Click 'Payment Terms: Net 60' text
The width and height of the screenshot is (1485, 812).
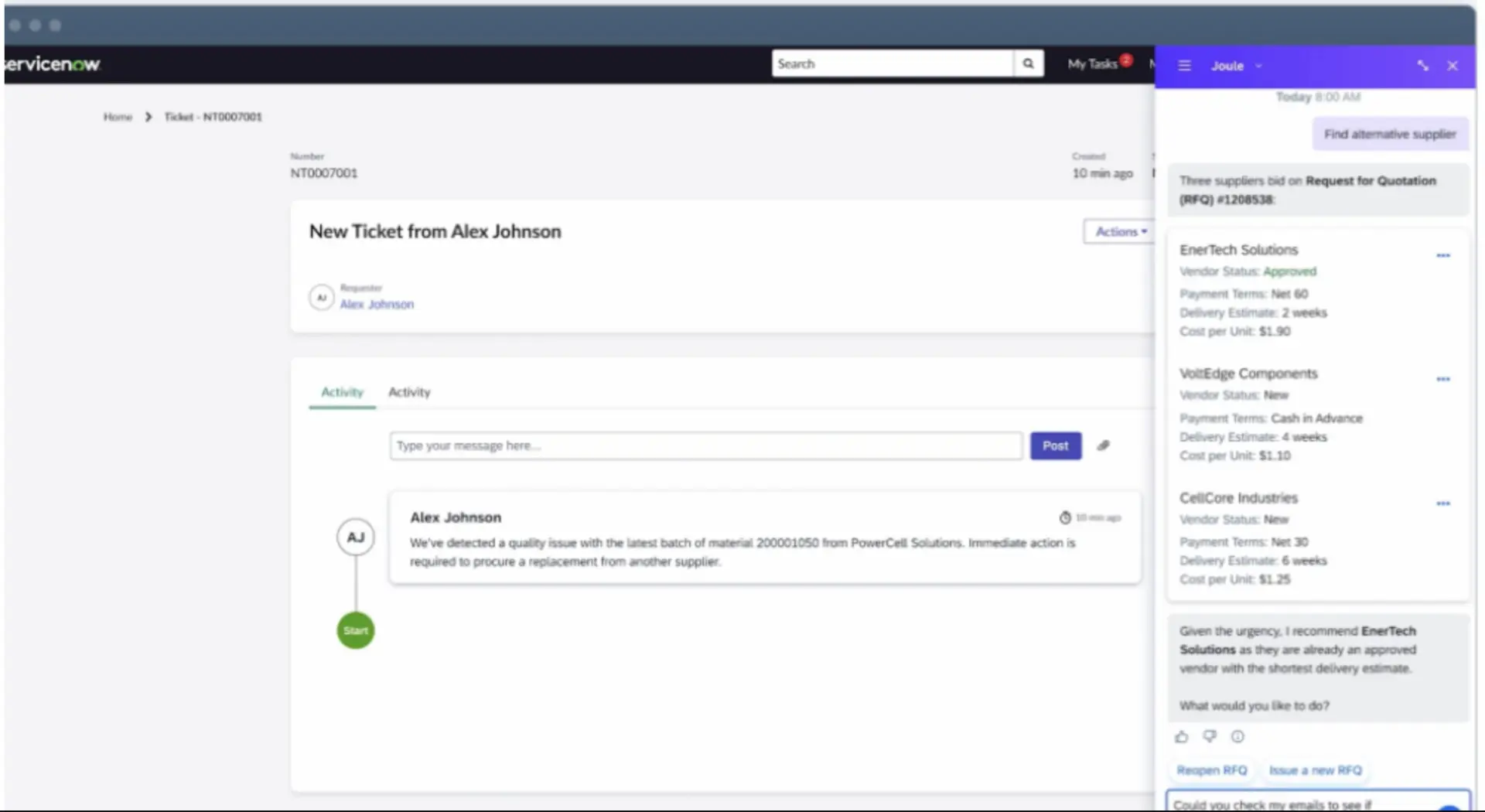coord(1244,294)
